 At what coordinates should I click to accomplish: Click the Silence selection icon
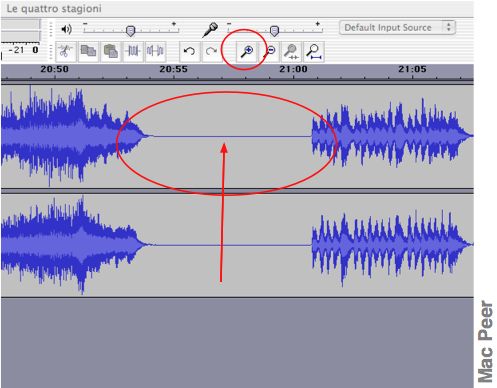(x=155, y=51)
